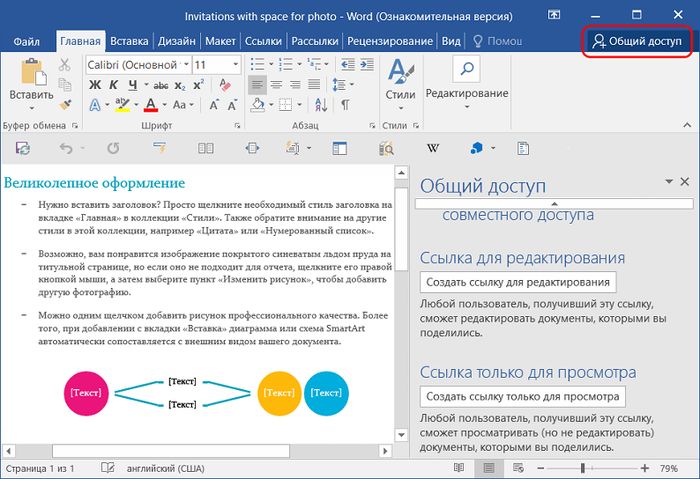Click the Cut scissors icon
This screenshot has width=700, height=479.
(65, 64)
